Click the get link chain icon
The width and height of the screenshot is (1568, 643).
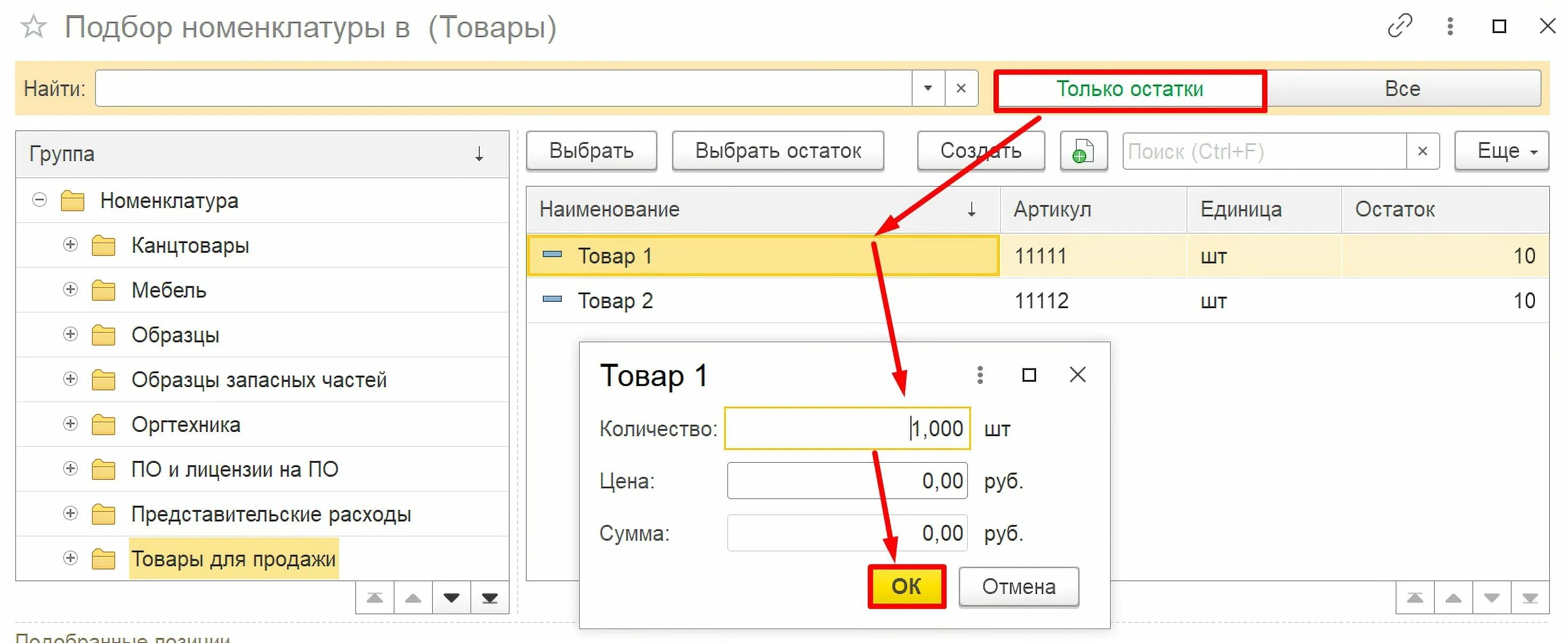coord(1400,26)
